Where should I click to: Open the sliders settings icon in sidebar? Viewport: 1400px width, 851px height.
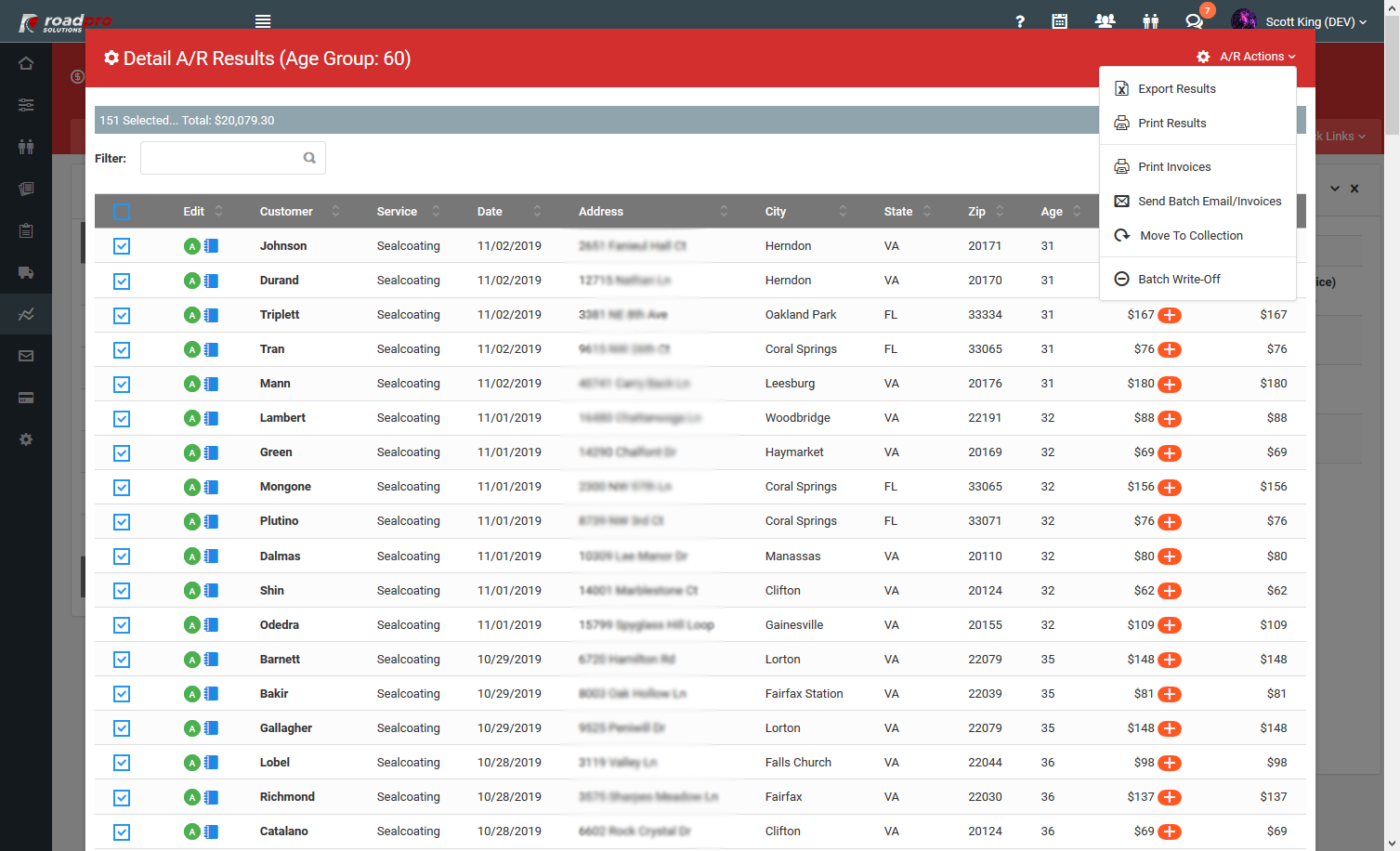(26, 105)
